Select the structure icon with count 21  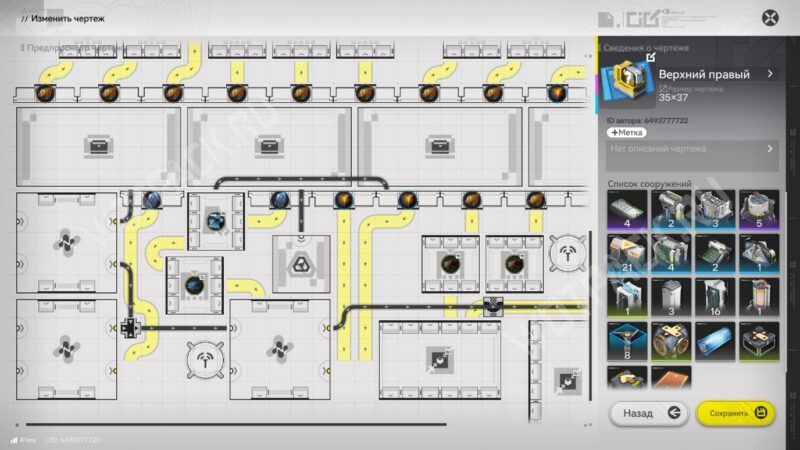click(x=626, y=254)
